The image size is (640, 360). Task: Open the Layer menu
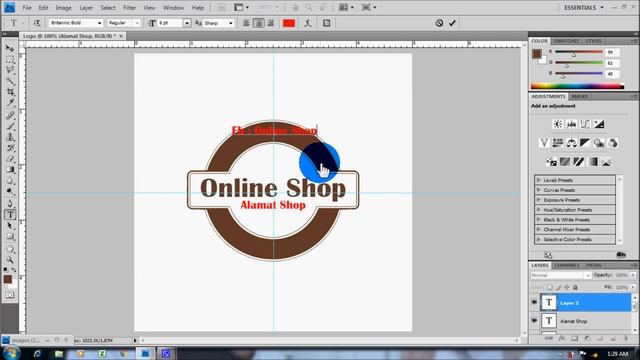pyautogui.click(x=86, y=8)
